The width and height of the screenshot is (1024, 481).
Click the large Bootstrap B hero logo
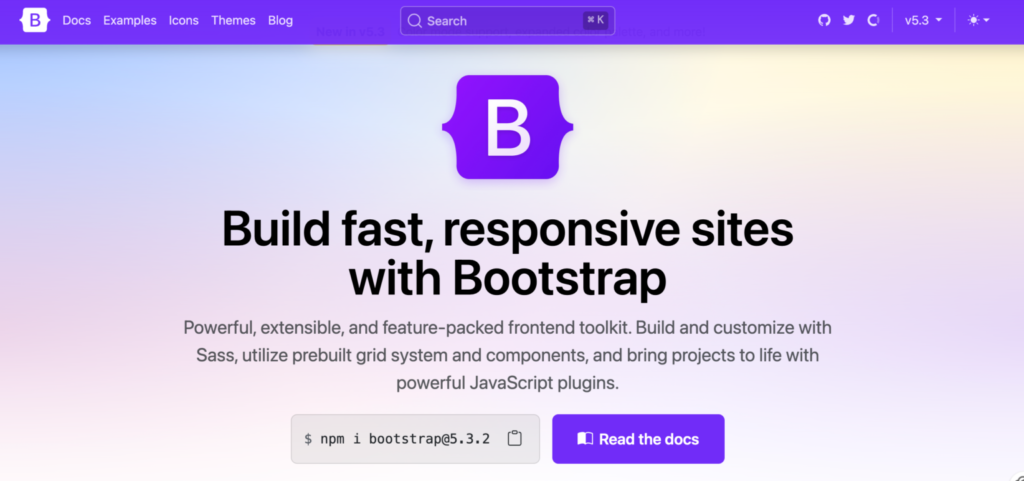507,127
